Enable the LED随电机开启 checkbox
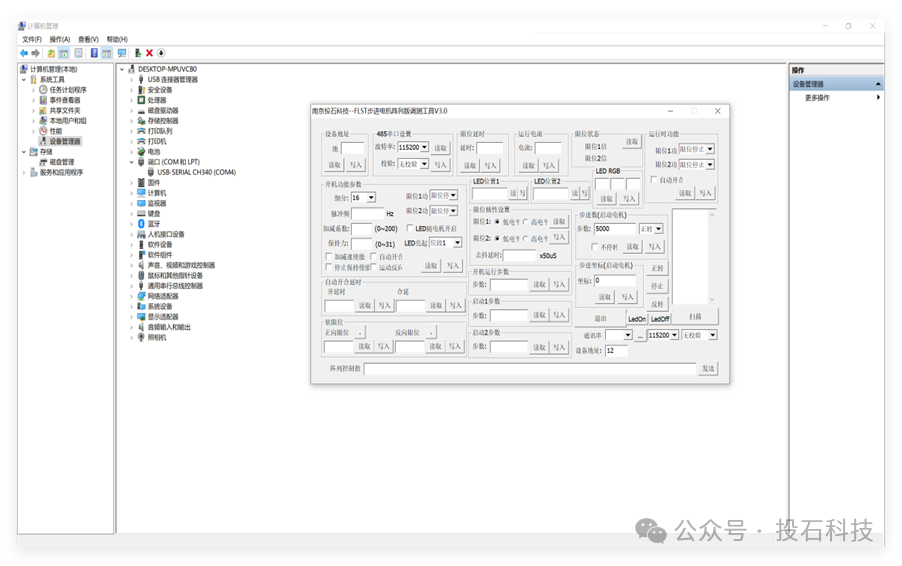Viewport: 902px width, 566px height. (x=408, y=228)
